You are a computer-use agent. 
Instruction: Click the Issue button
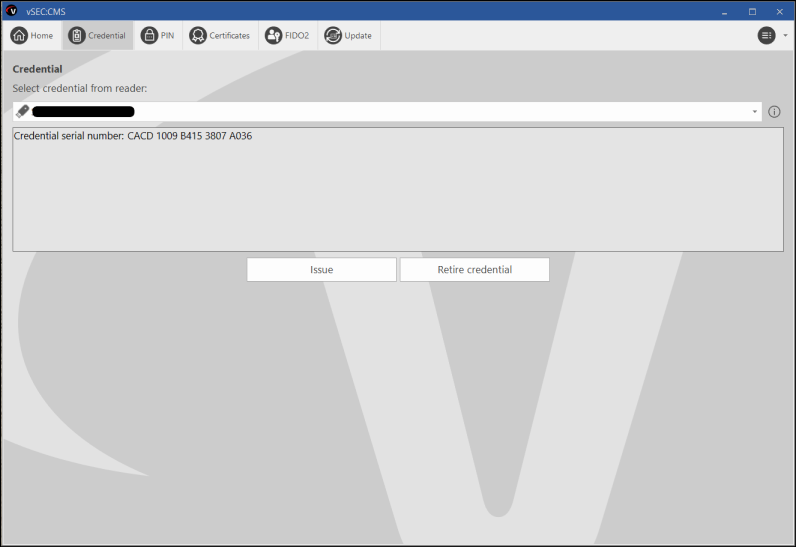321,269
